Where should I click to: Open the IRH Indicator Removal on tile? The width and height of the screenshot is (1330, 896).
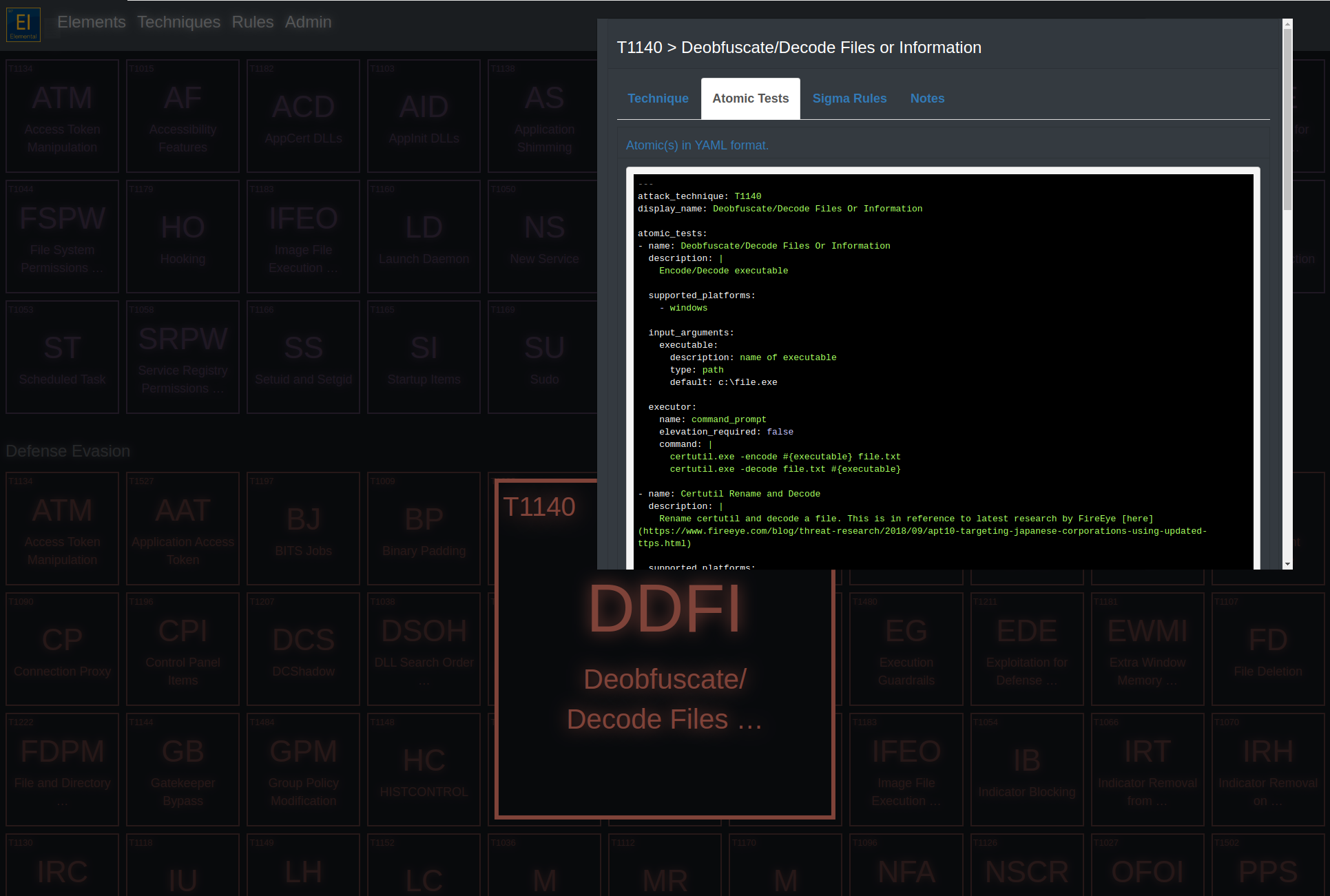click(1268, 769)
